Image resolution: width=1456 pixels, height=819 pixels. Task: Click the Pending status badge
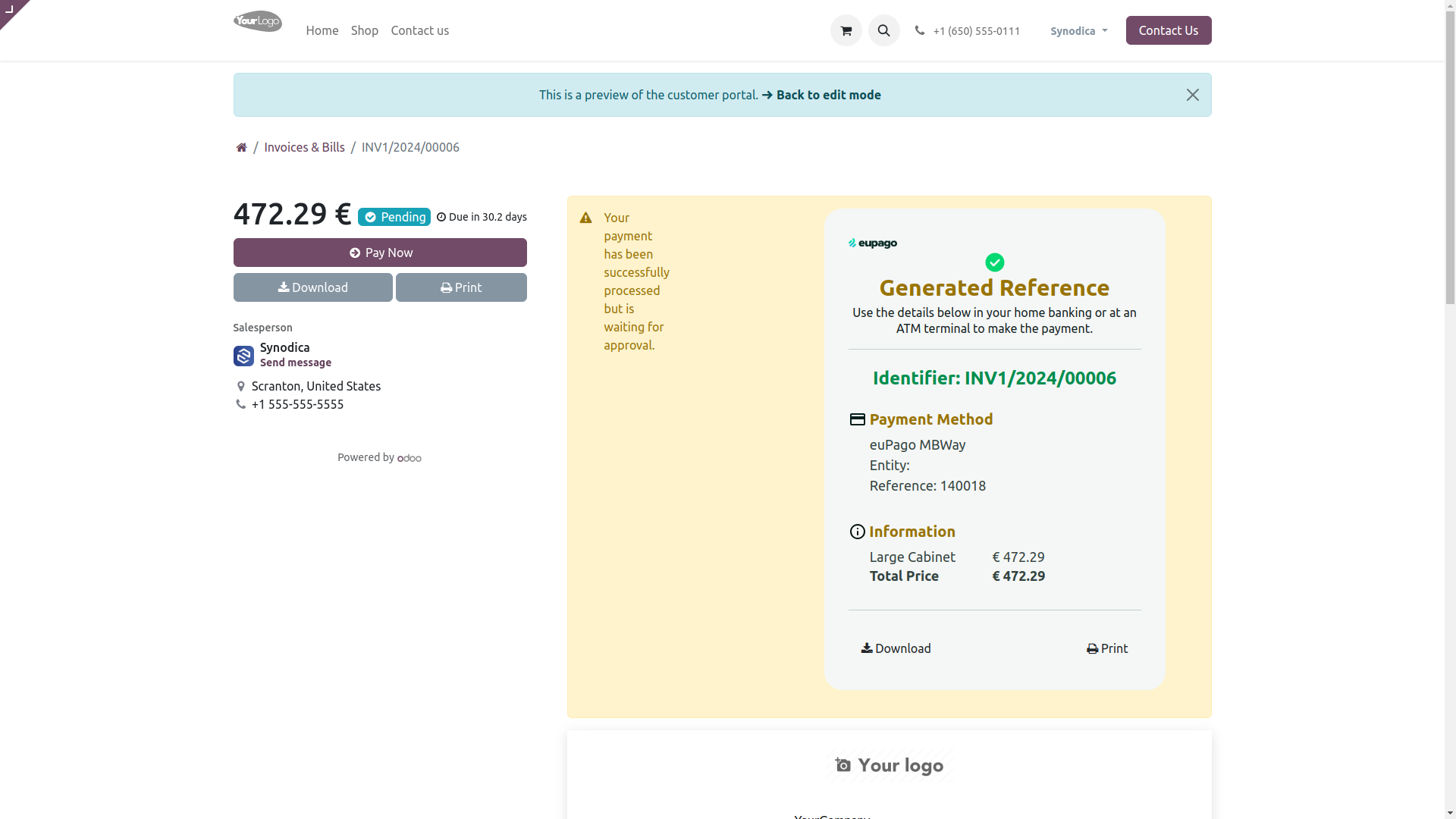coord(394,217)
